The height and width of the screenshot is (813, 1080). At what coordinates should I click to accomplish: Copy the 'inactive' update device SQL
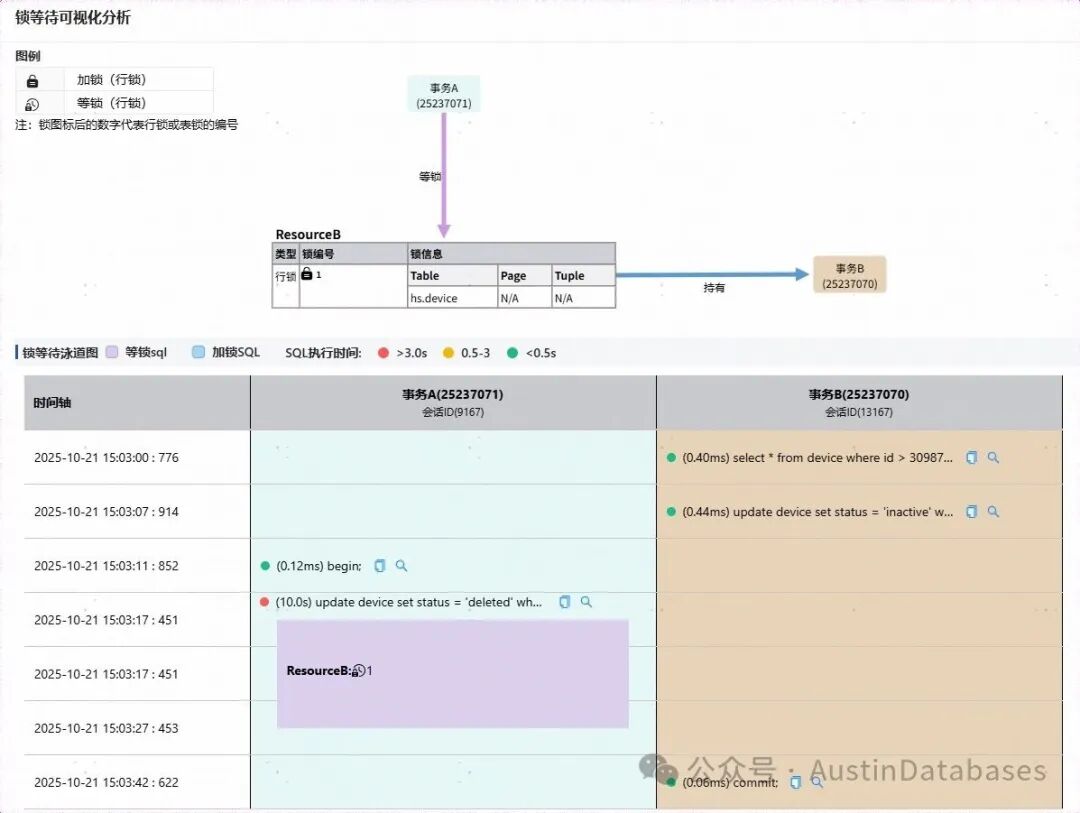point(971,511)
